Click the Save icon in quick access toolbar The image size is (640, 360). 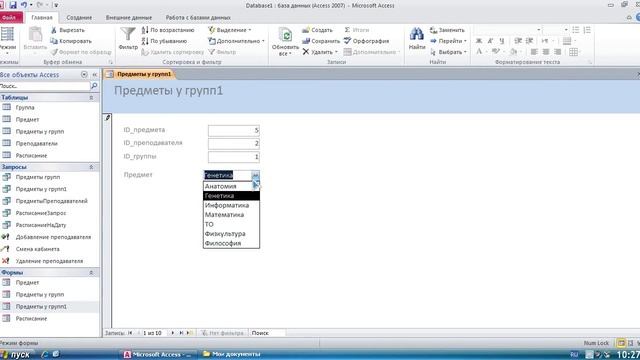[x=13, y=5]
